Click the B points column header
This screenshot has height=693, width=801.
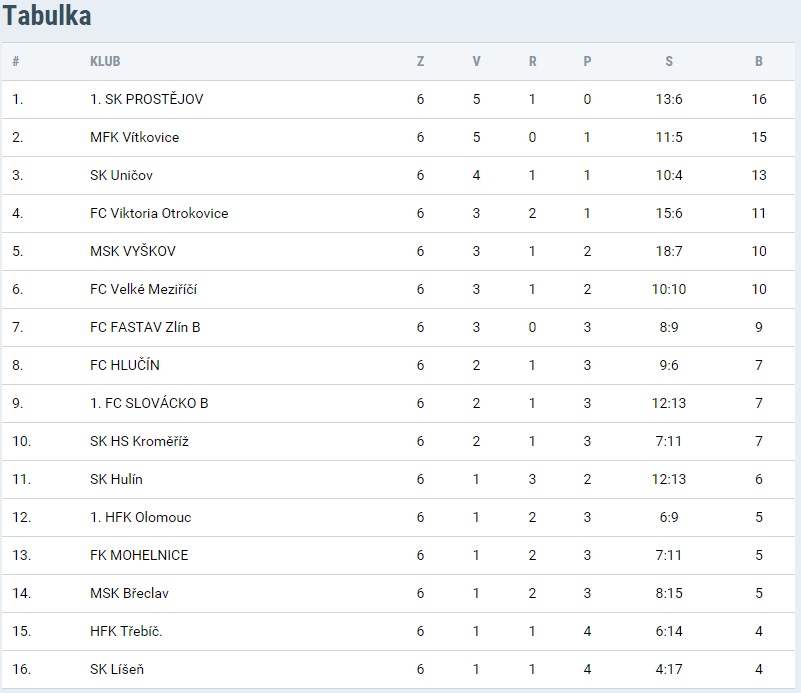759,61
